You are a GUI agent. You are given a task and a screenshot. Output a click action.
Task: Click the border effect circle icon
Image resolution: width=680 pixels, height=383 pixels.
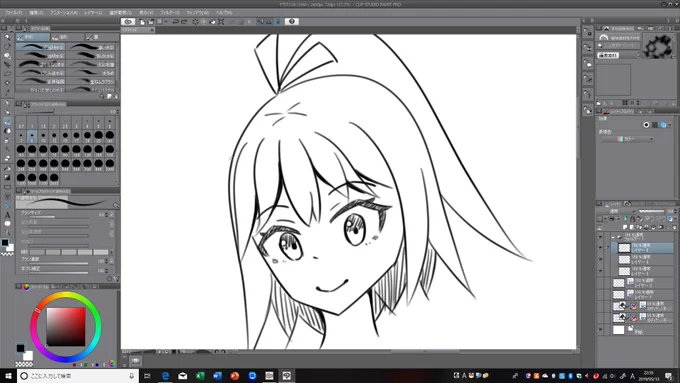click(646, 125)
